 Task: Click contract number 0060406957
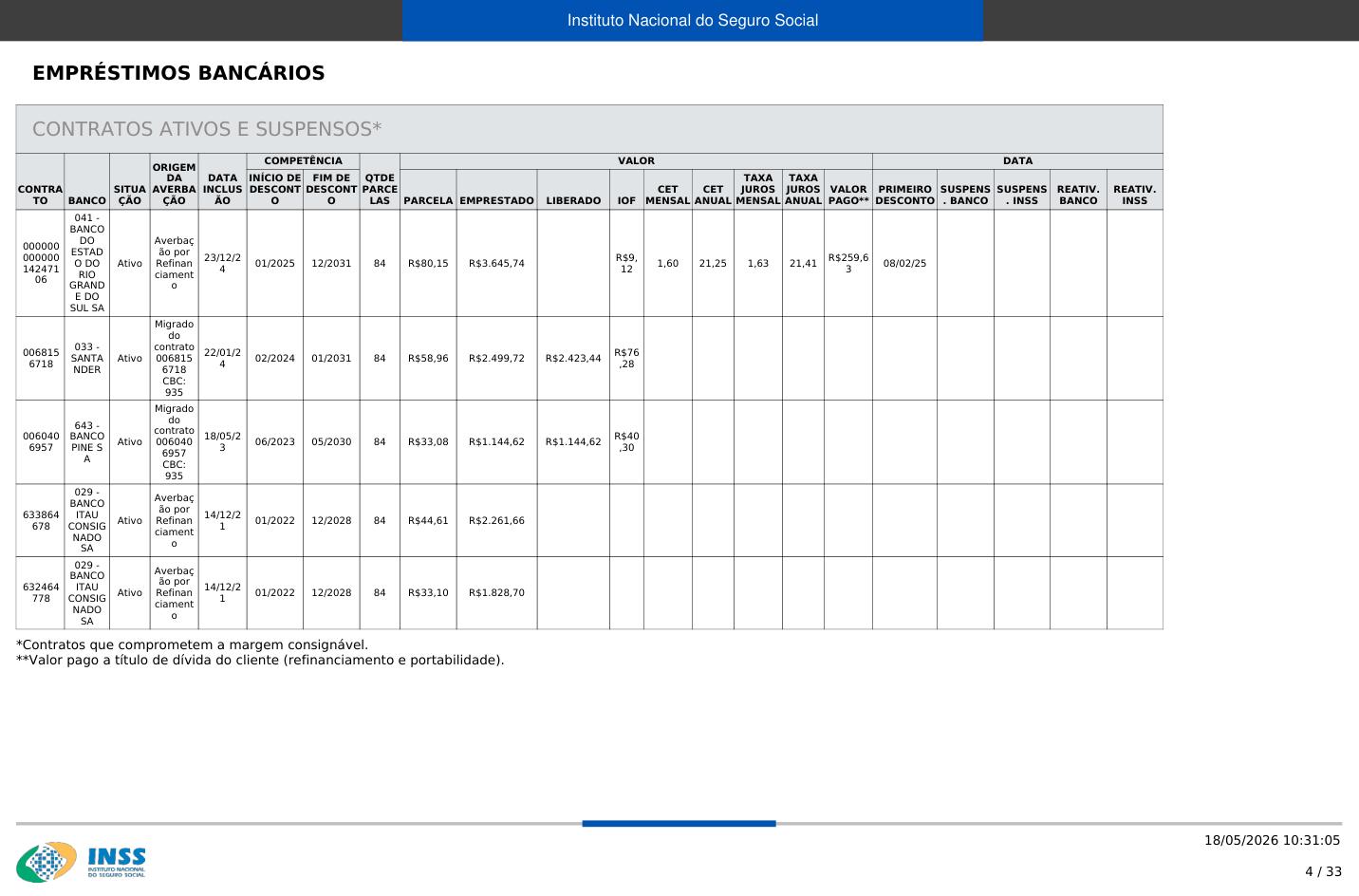(x=41, y=441)
